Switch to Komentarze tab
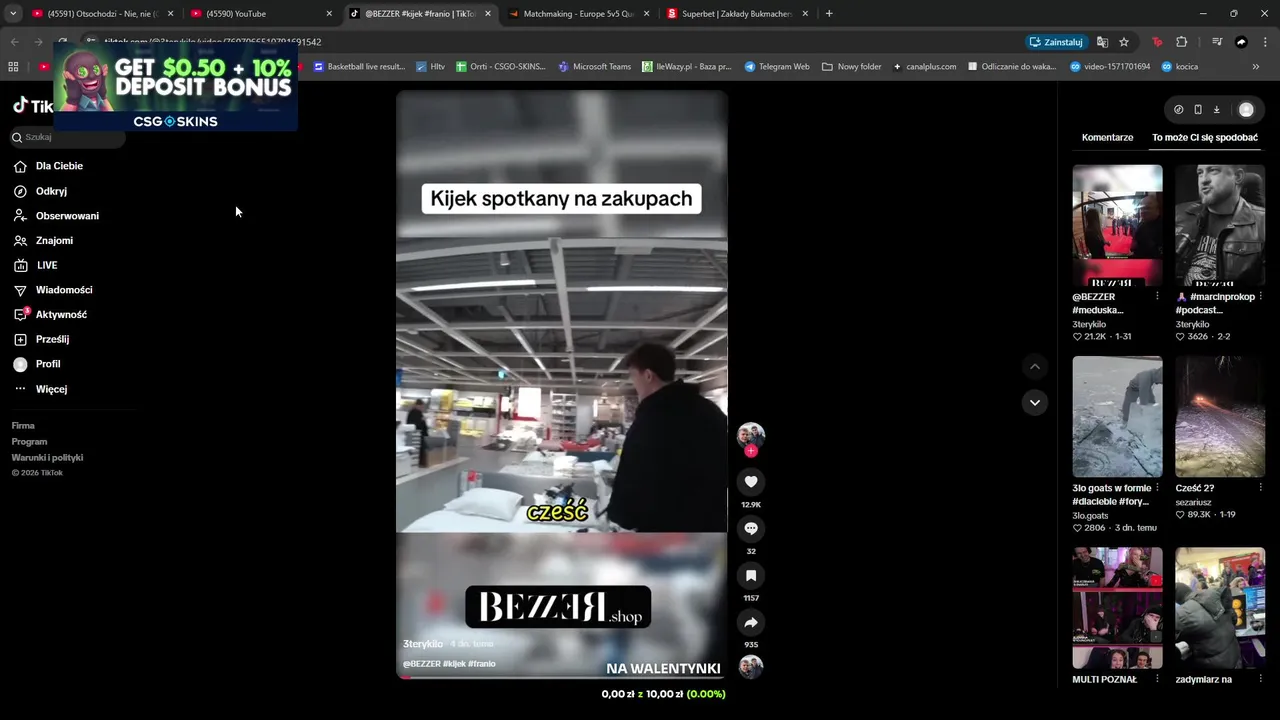Screen dimensions: 1280x720 point(1107,138)
